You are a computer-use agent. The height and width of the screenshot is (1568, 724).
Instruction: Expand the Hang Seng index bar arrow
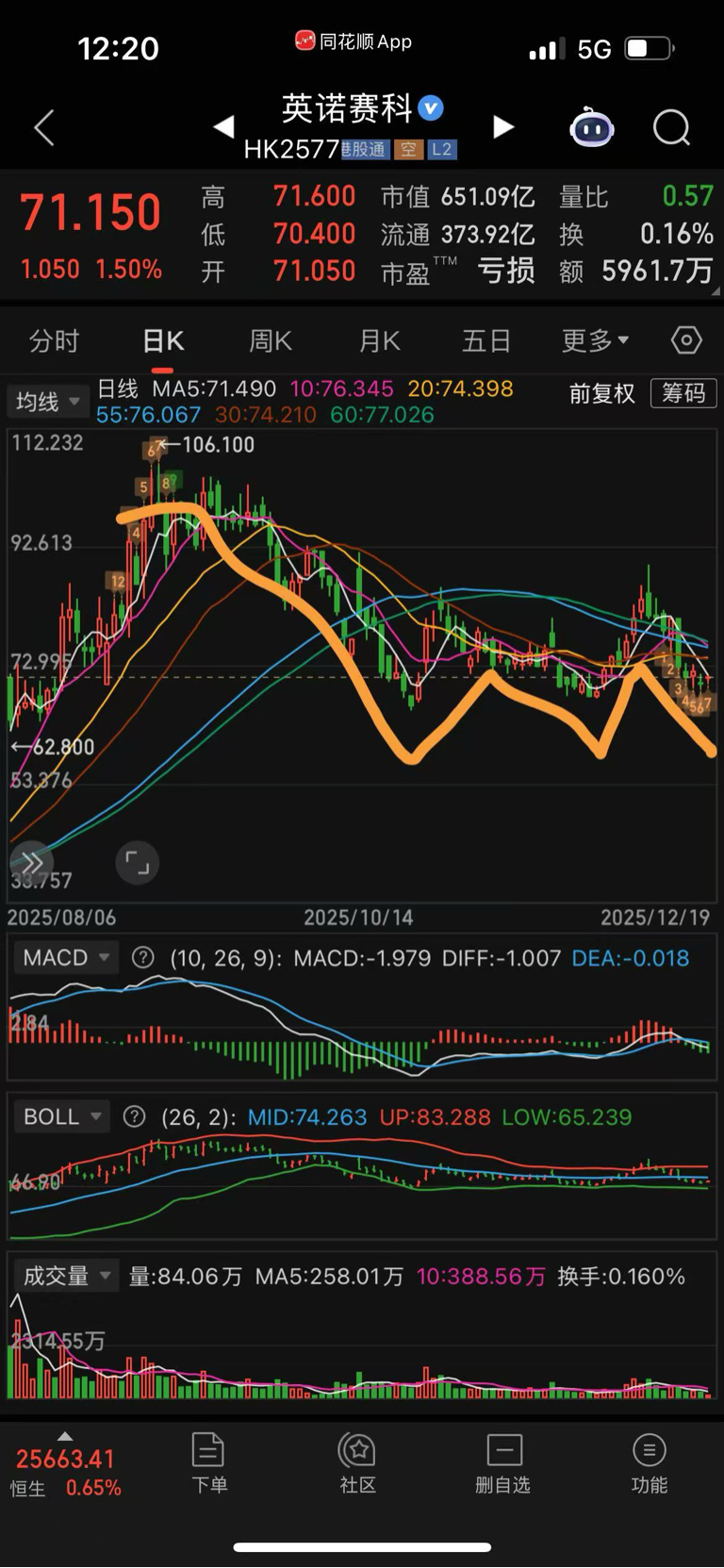click(x=65, y=1436)
